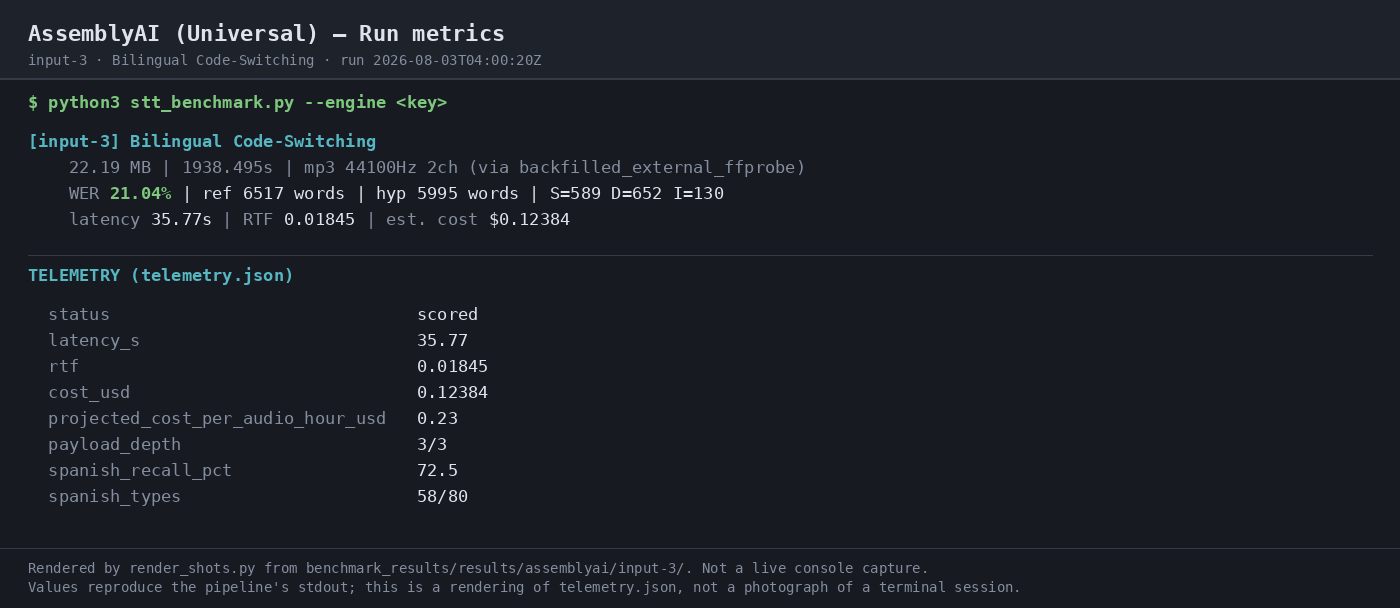Click the spanish_recall_pct value "72.5"
This screenshot has height=608, width=1400.
437,471
